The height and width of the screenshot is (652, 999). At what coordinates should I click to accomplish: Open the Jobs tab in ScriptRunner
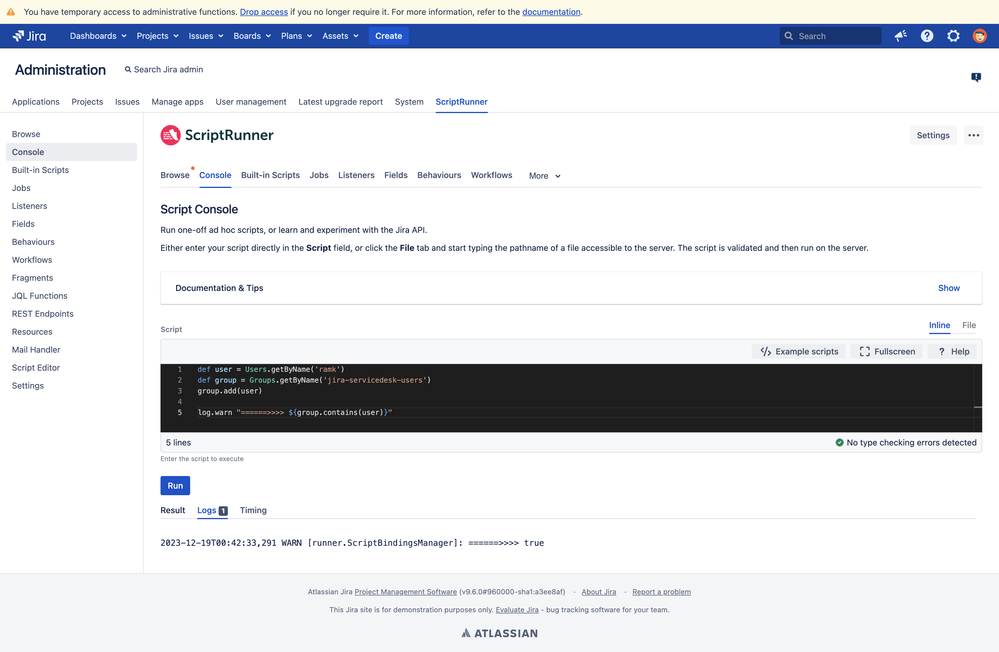coord(319,175)
